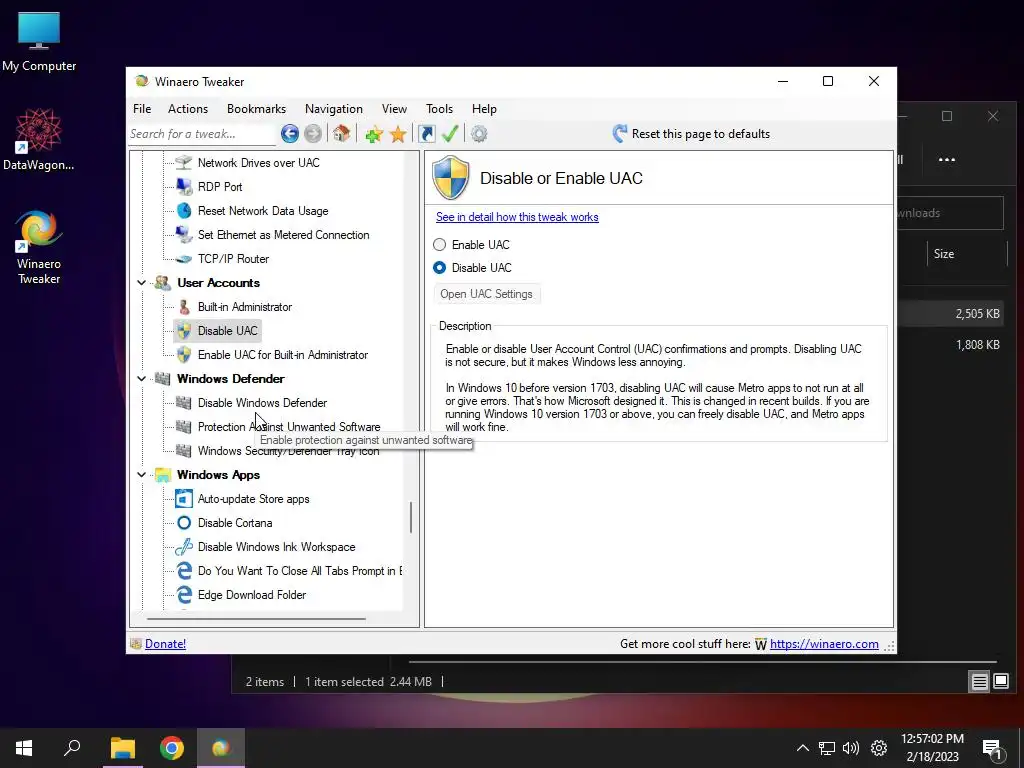The image size is (1024, 768).
Task: Select Enable UAC for Built-in Administrator
Action: [283, 355]
